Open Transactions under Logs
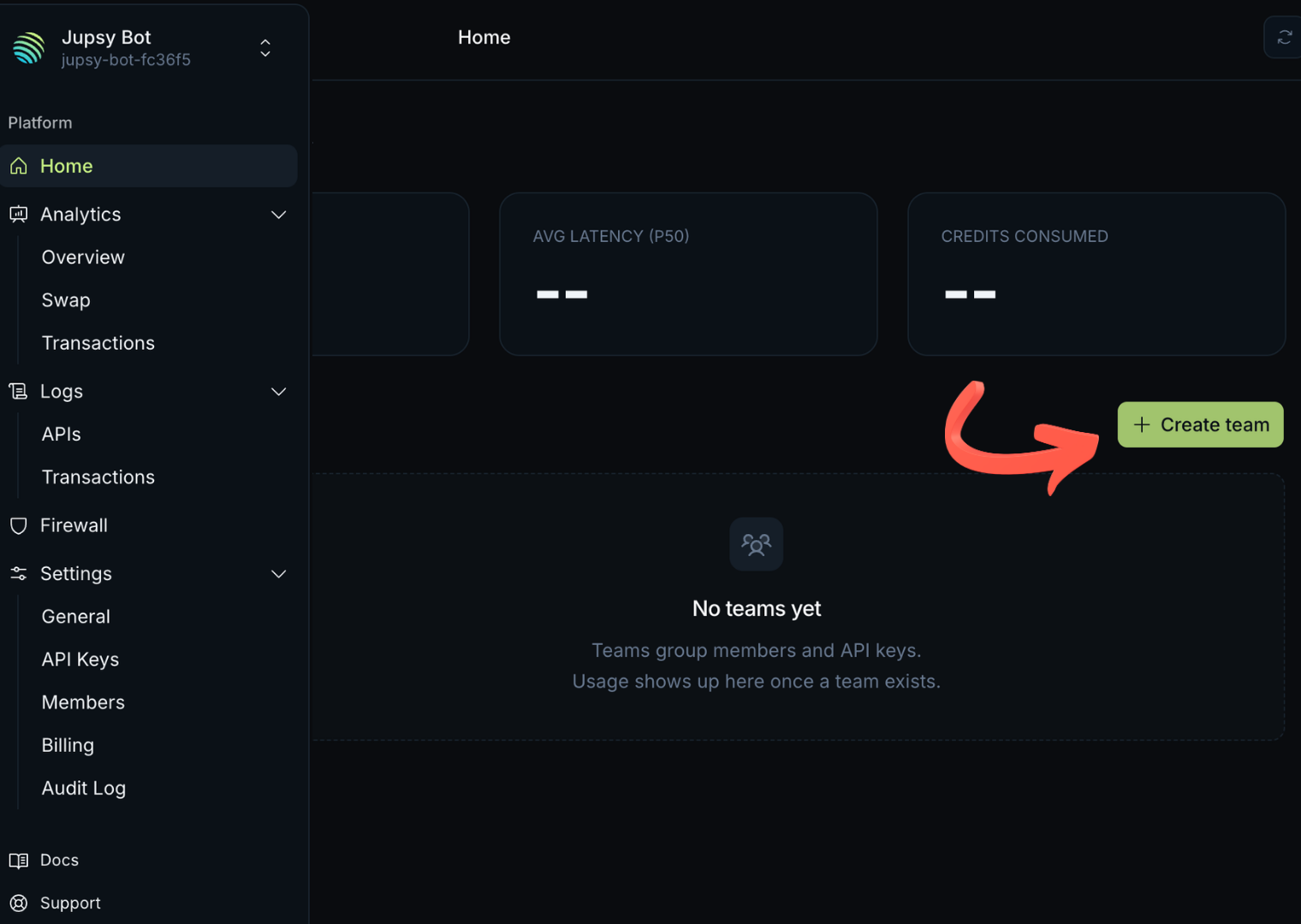This screenshot has height=924, width=1301. pyautogui.click(x=98, y=477)
